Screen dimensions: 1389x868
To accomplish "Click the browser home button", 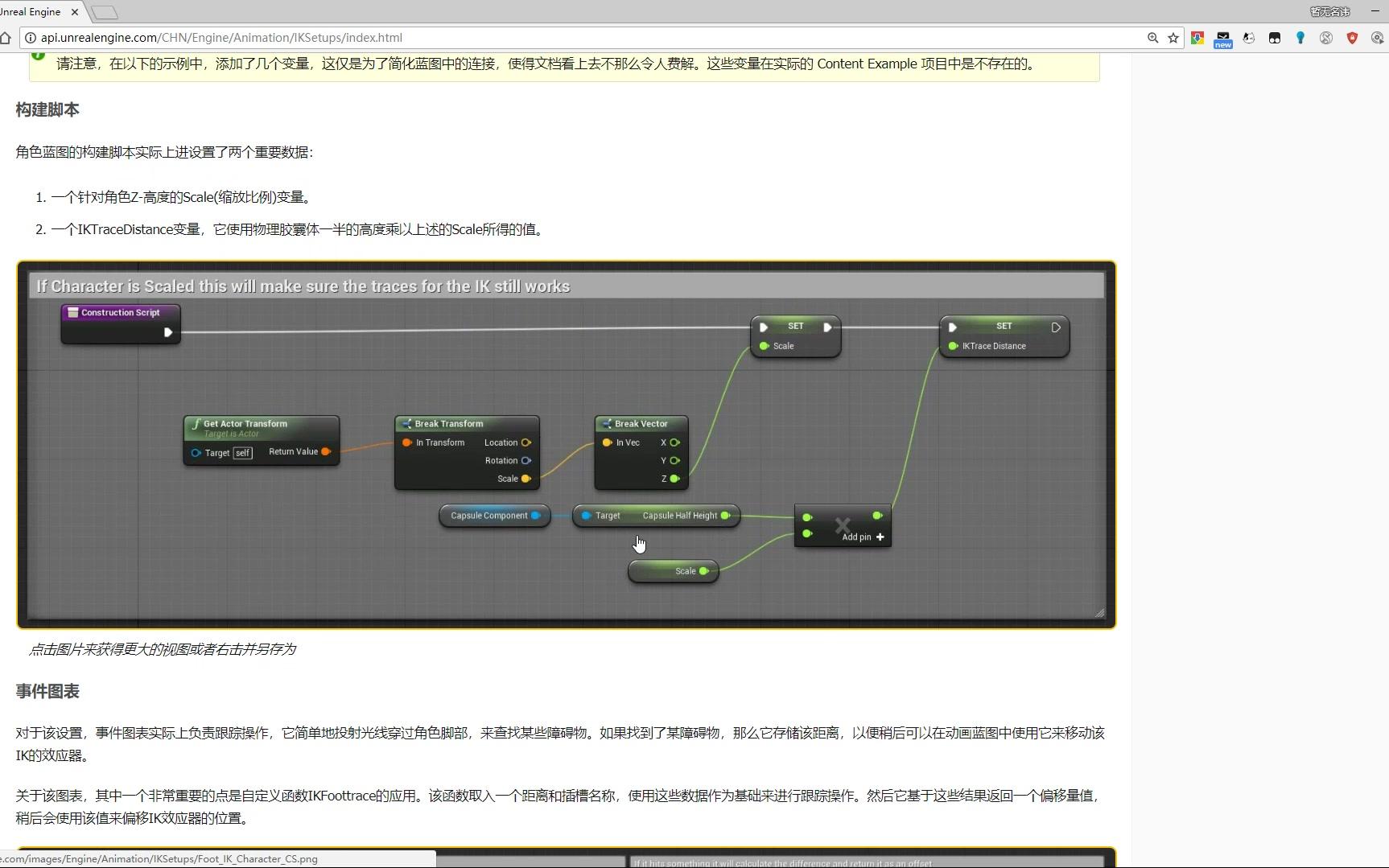I will point(6,38).
